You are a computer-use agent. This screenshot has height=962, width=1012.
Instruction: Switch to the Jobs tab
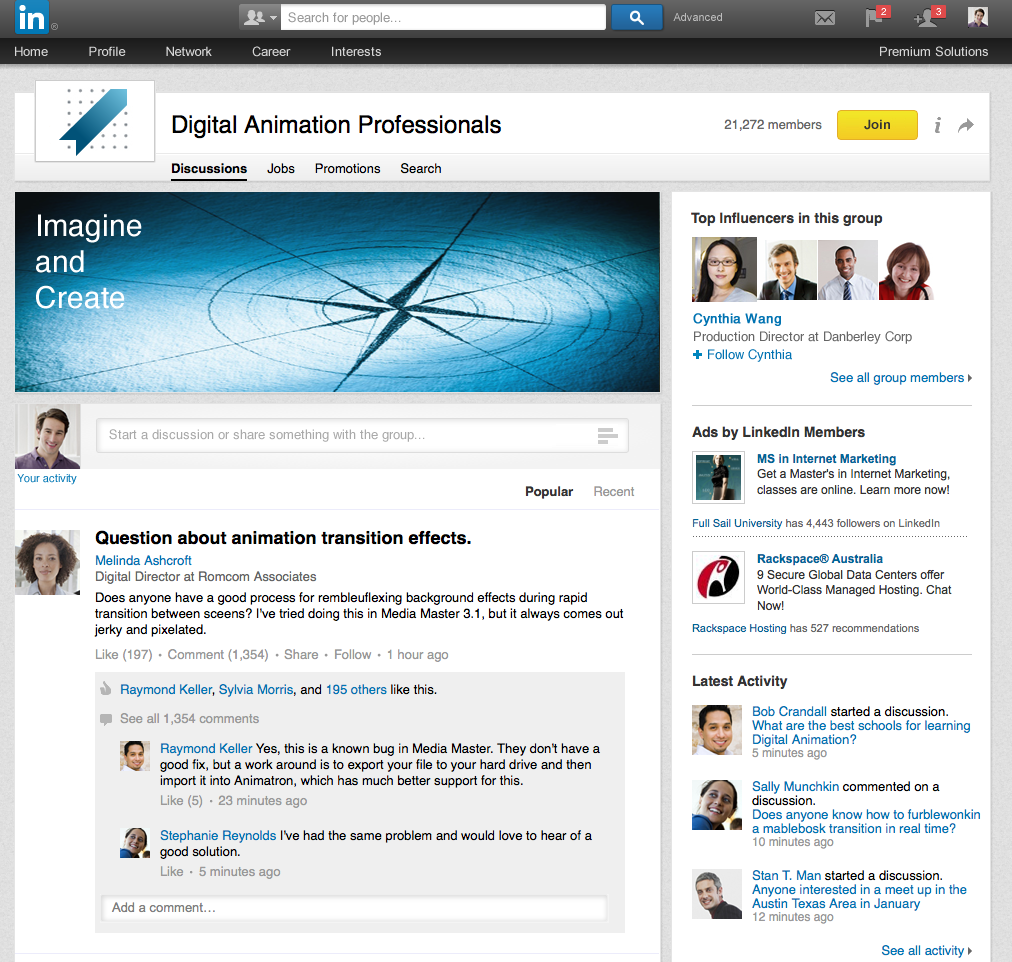click(x=281, y=168)
